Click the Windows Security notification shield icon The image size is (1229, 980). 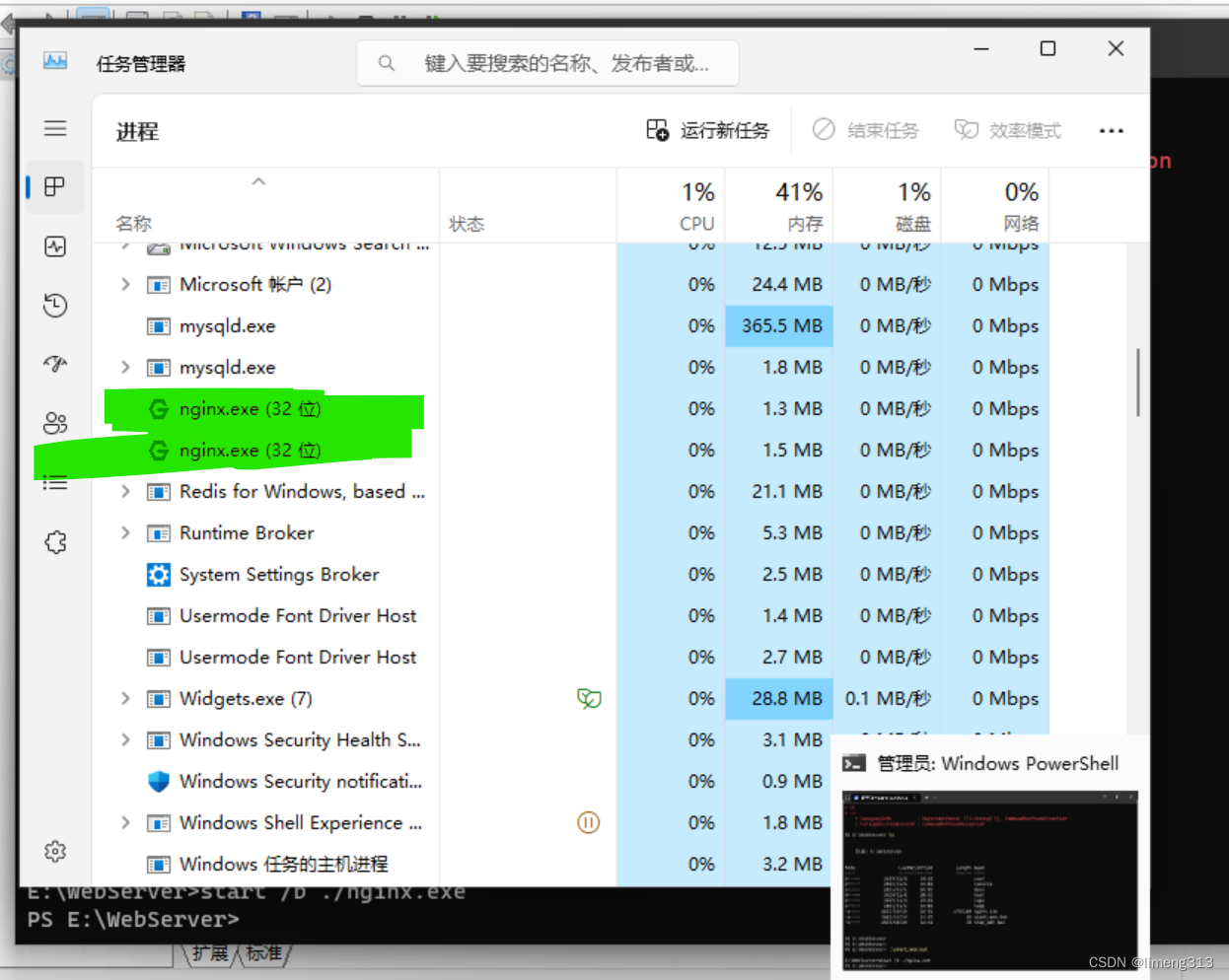point(158,781)
